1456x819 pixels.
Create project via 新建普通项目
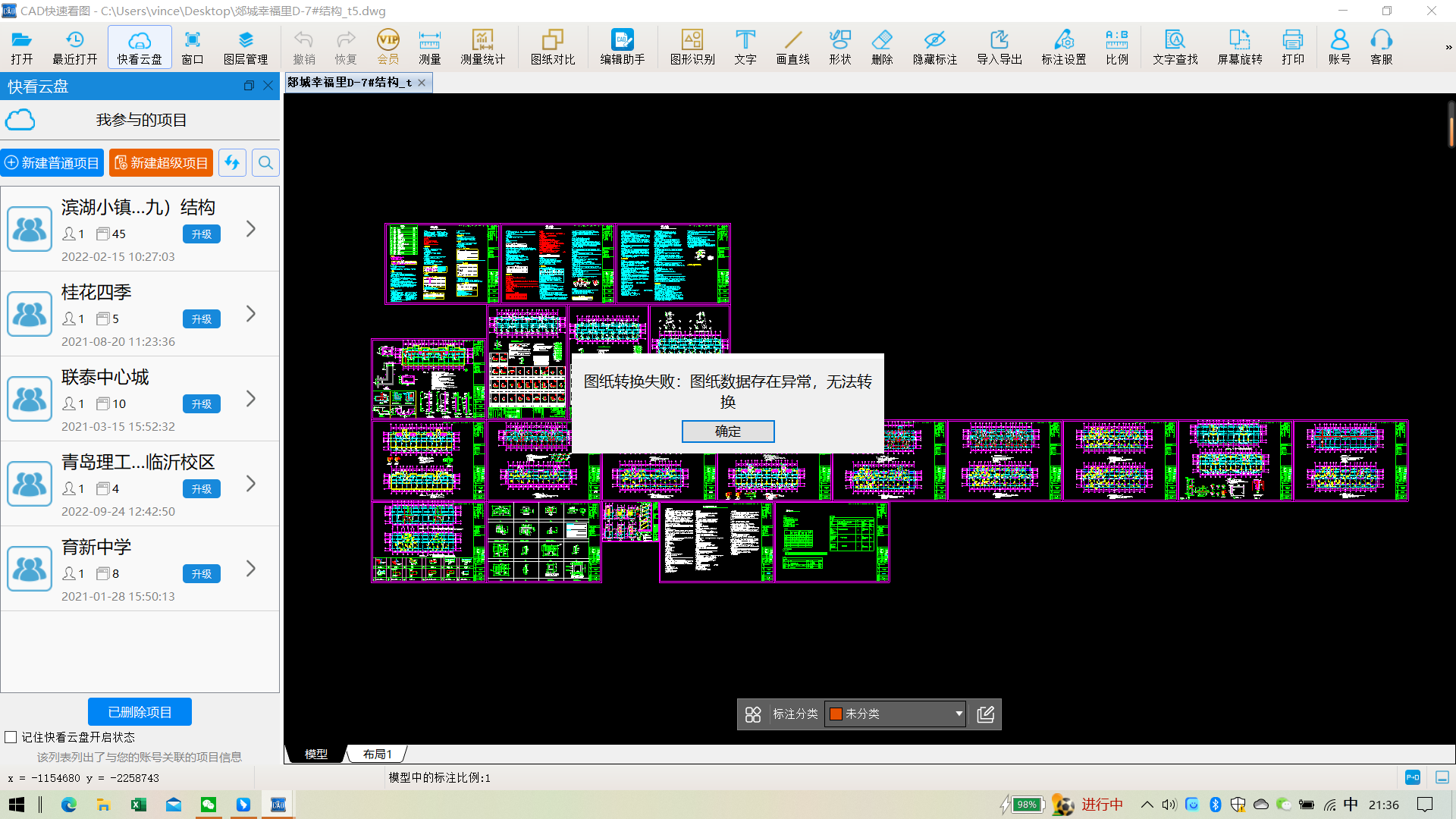pos(52,162)
